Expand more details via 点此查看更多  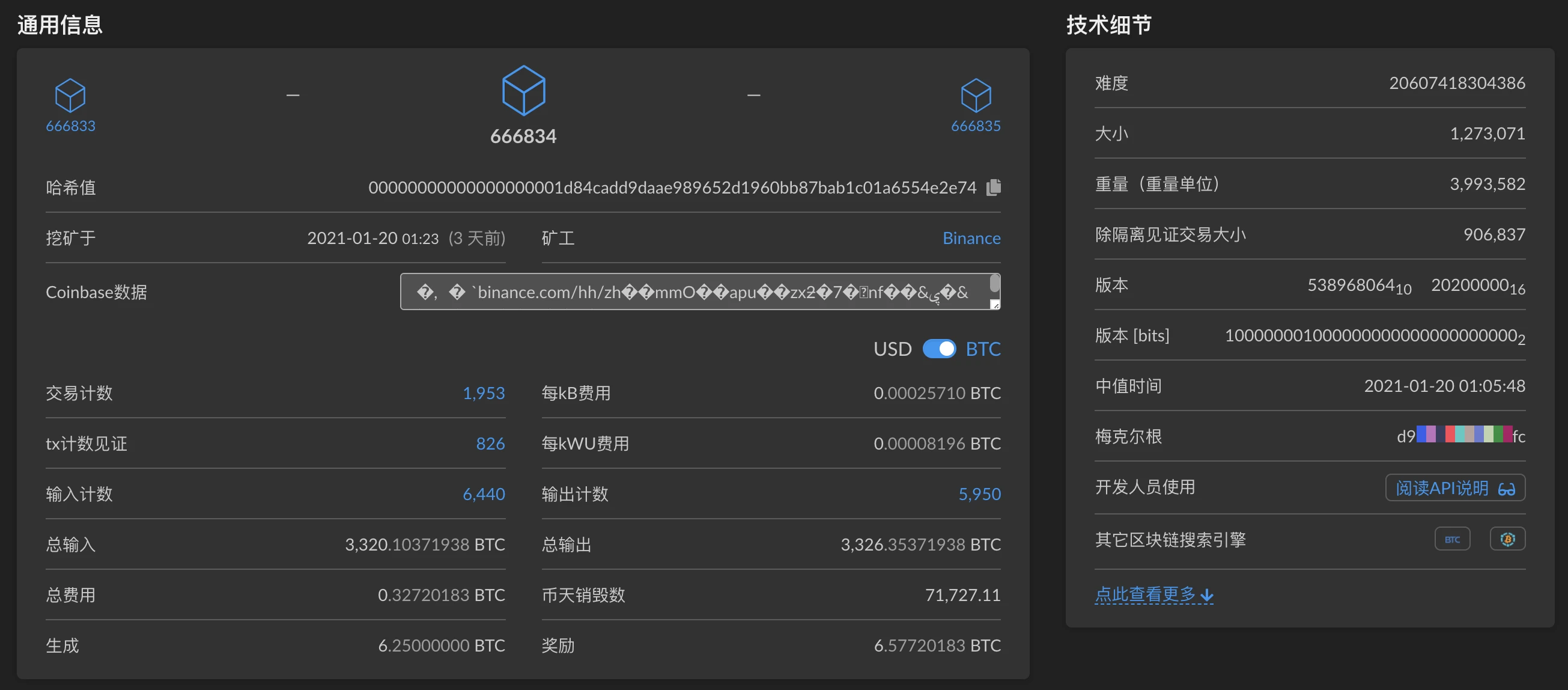tap(1154, 594)
